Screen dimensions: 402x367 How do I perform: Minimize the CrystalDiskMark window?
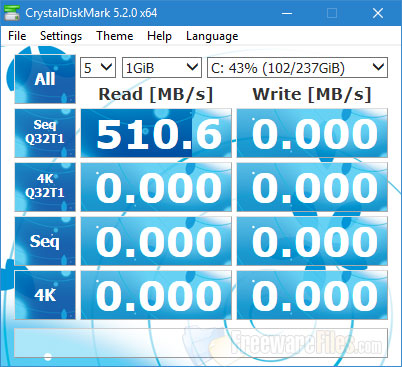pyautogui.click(x=287, y=13)
